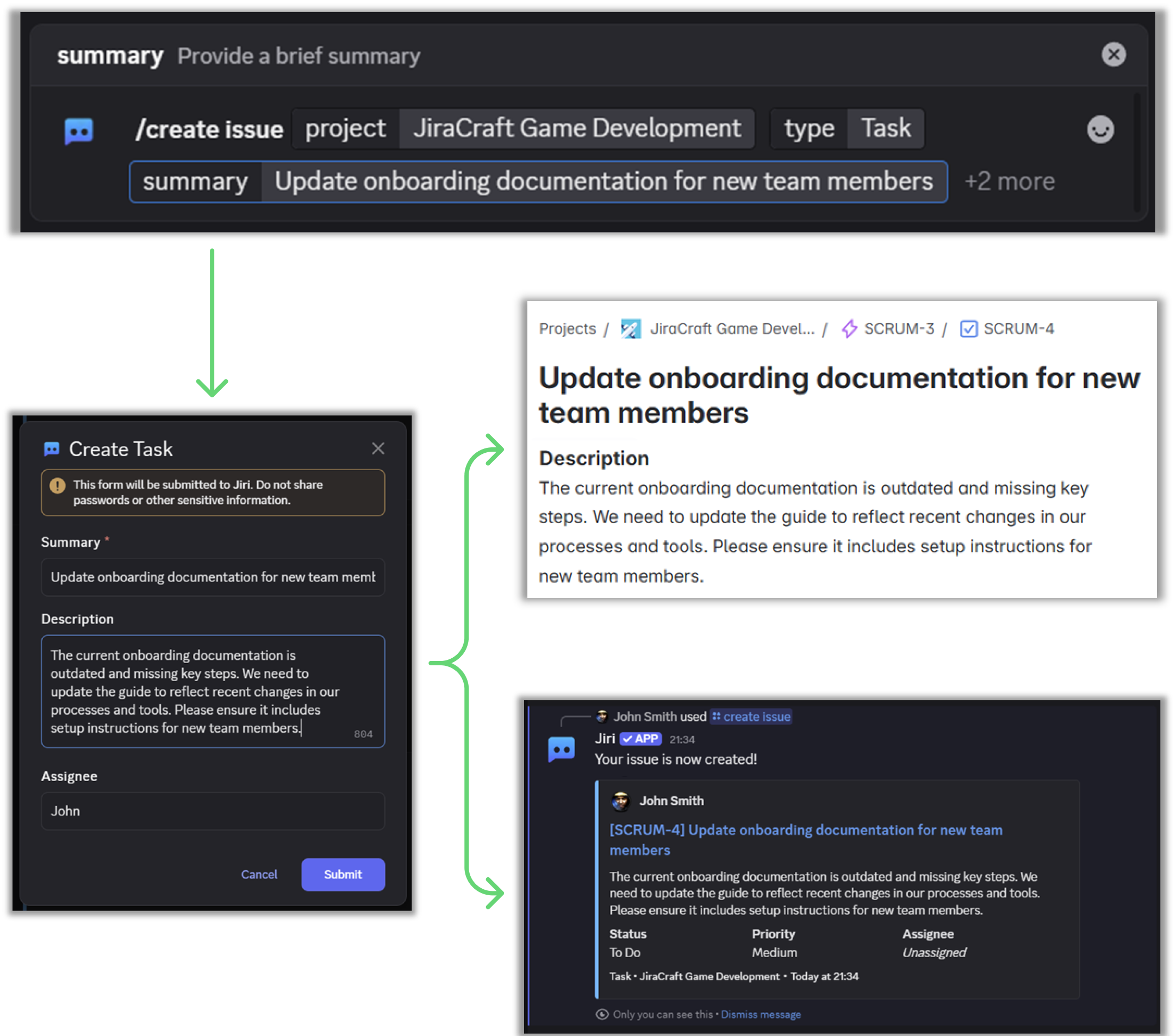Click the Dismiss message link
Image resolution: width=1176 pixels, height=1036 pixels.
pyautogui.click(x=761, y=1014)
